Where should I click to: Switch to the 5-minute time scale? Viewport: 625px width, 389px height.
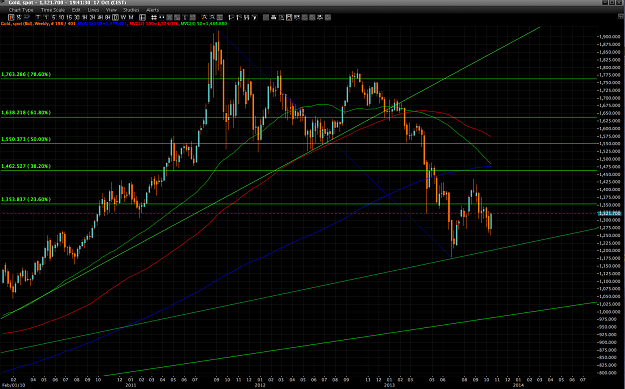coord(53,18)
